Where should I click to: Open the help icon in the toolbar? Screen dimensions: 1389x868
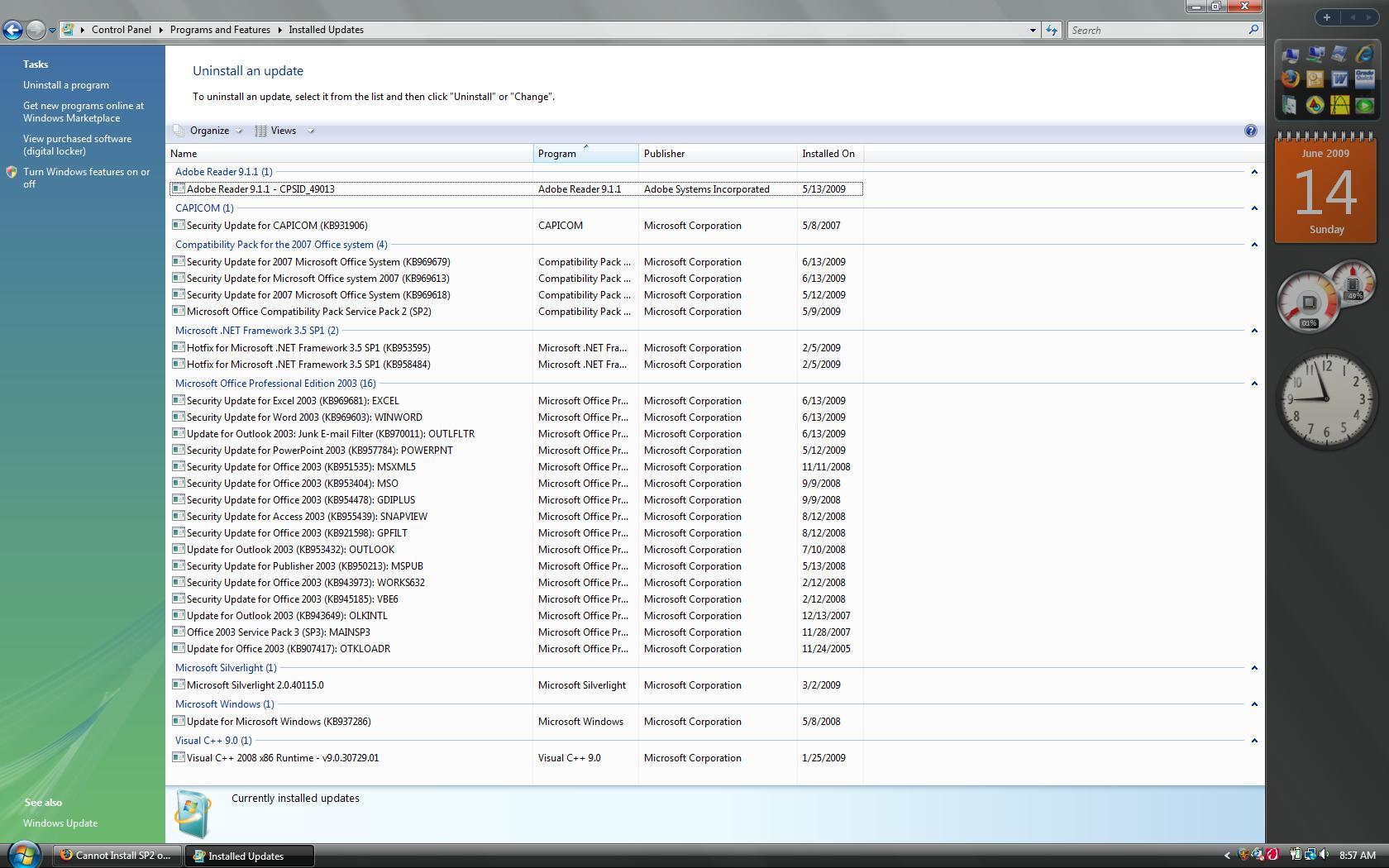click(x=1250, y=131)
